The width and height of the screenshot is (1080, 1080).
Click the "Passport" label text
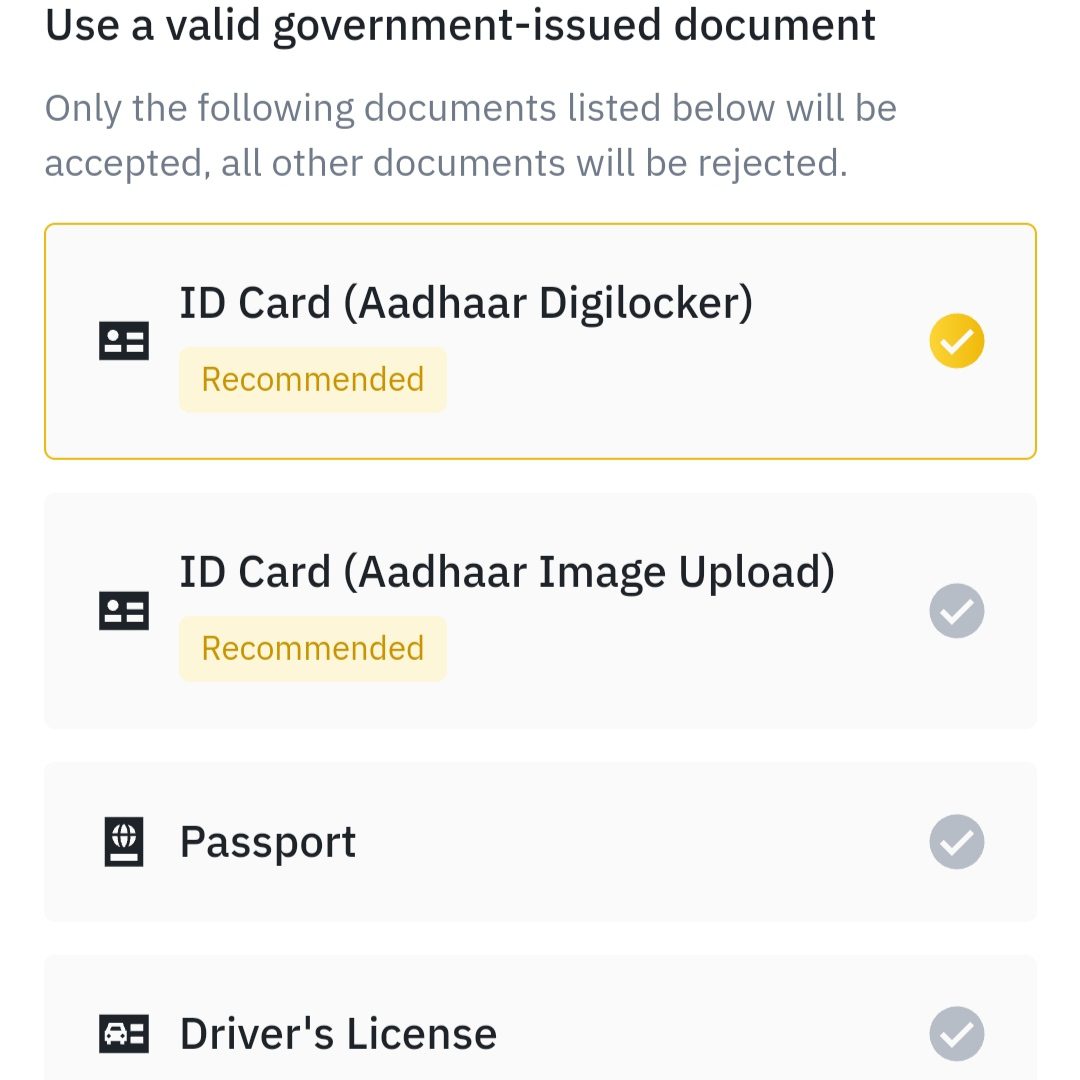(268, 843)
